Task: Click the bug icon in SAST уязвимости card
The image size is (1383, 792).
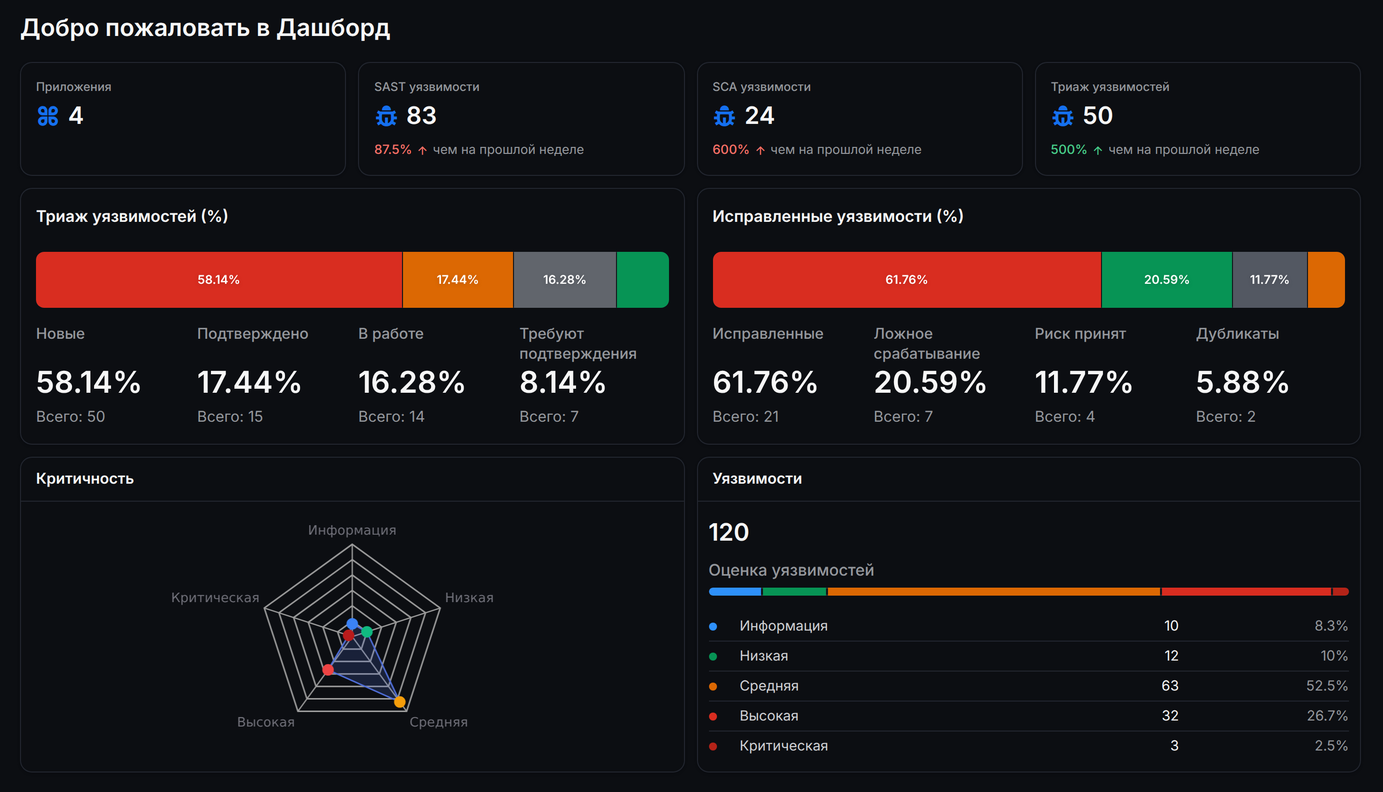Action: click(x=386, y=116)
